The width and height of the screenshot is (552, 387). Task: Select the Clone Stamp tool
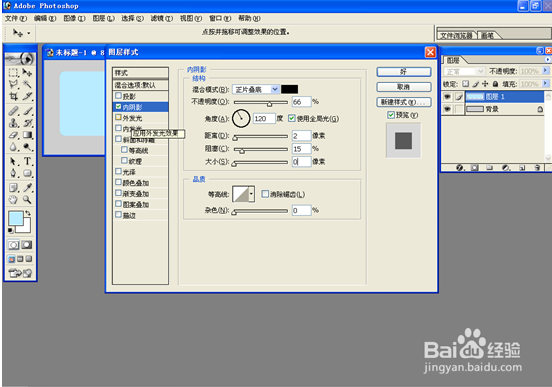[13, 123]
